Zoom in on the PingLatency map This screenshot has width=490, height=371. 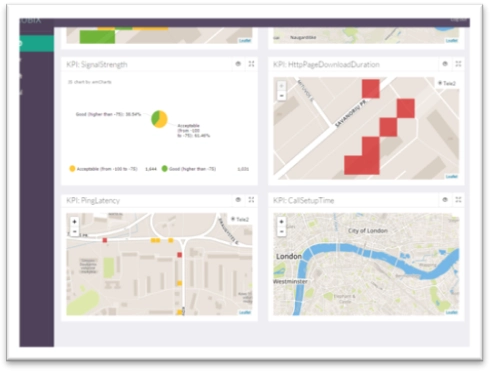pyautogui.click(x=75, y=222)
